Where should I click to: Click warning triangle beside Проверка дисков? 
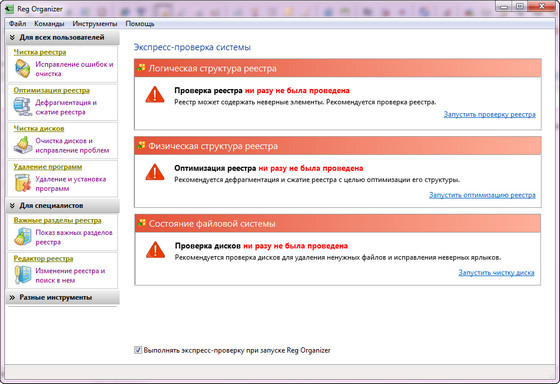(155, 250)
